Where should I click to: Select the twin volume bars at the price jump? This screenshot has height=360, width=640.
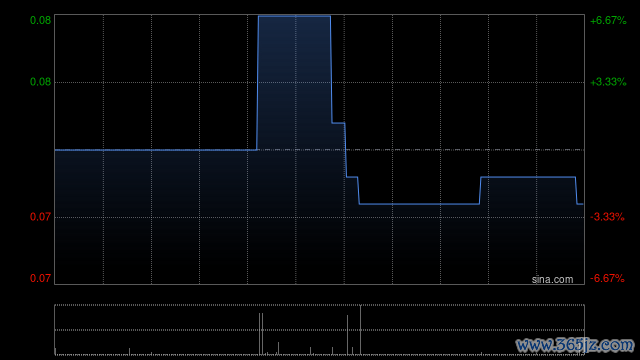click(x=261, y=334)
